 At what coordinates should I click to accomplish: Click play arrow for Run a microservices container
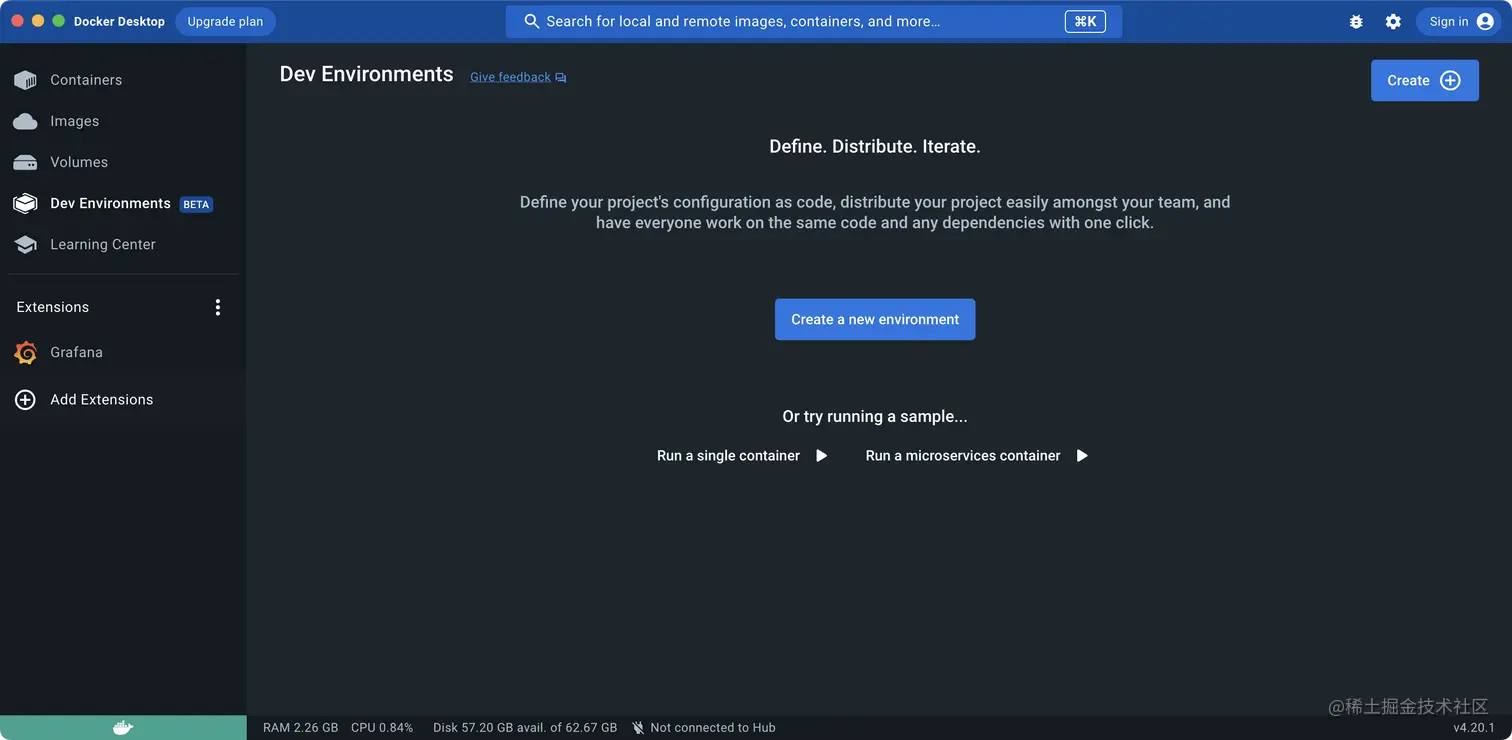[1081, 456]
